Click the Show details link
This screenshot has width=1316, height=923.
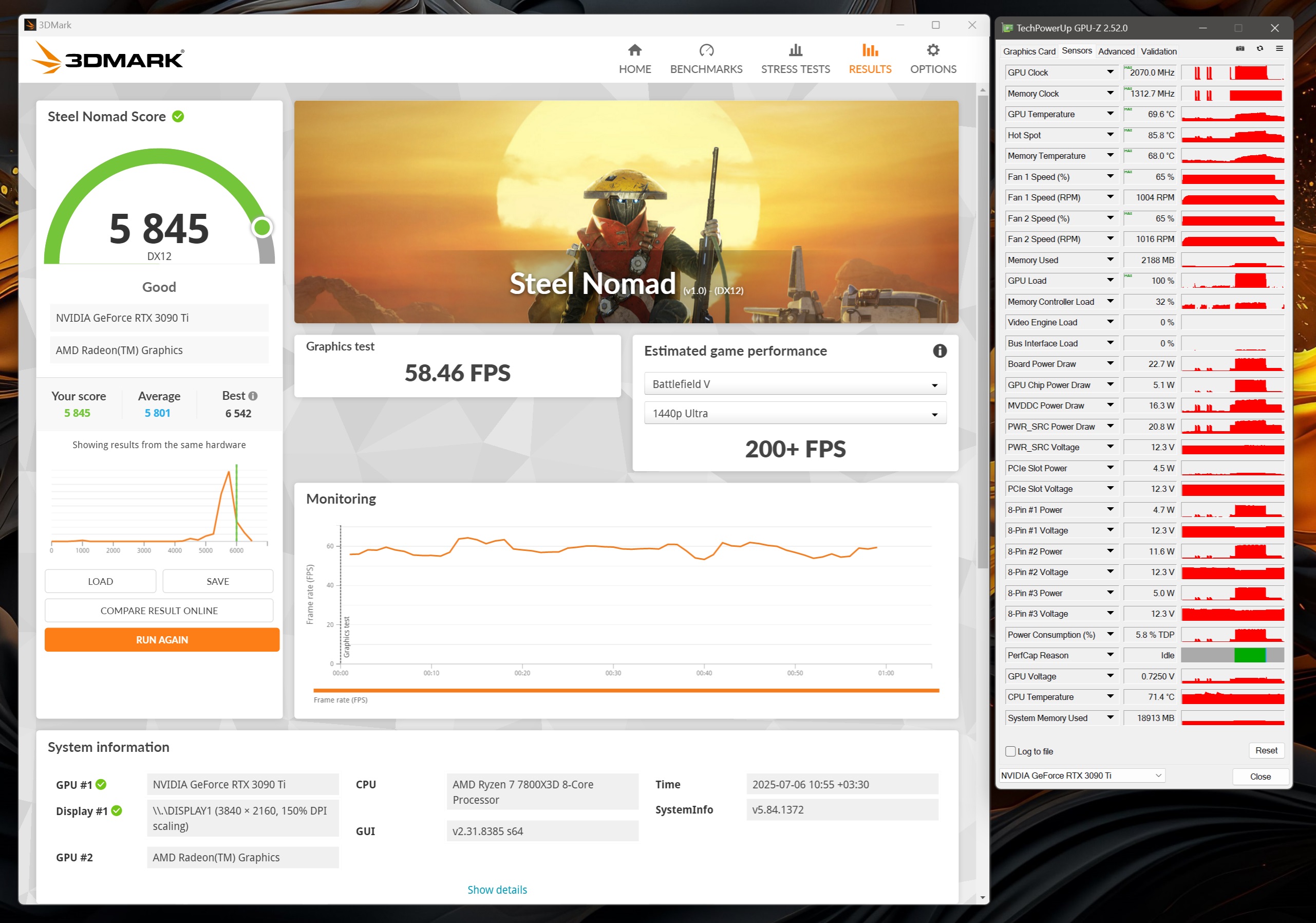pyautogui.click(x=497, y=890)
